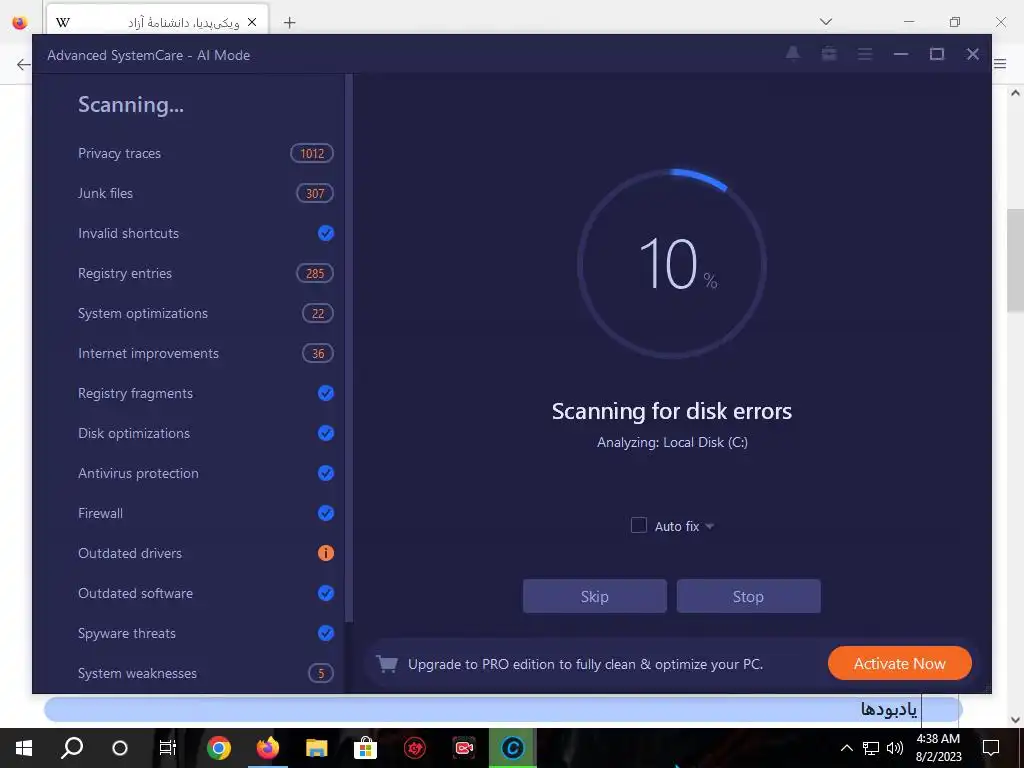This screenshot has width=1024, height=768.
Task: Click the blue check next to Antivirus protection
Action: pyautogui.click(x=325, y=473)
